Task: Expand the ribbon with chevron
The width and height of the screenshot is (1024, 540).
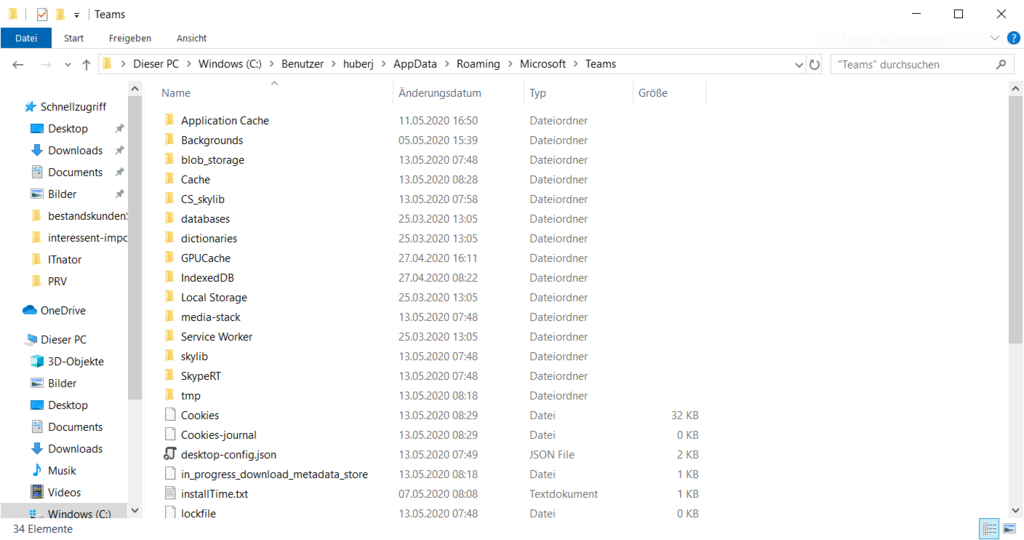Action: [x=995, y=38]
